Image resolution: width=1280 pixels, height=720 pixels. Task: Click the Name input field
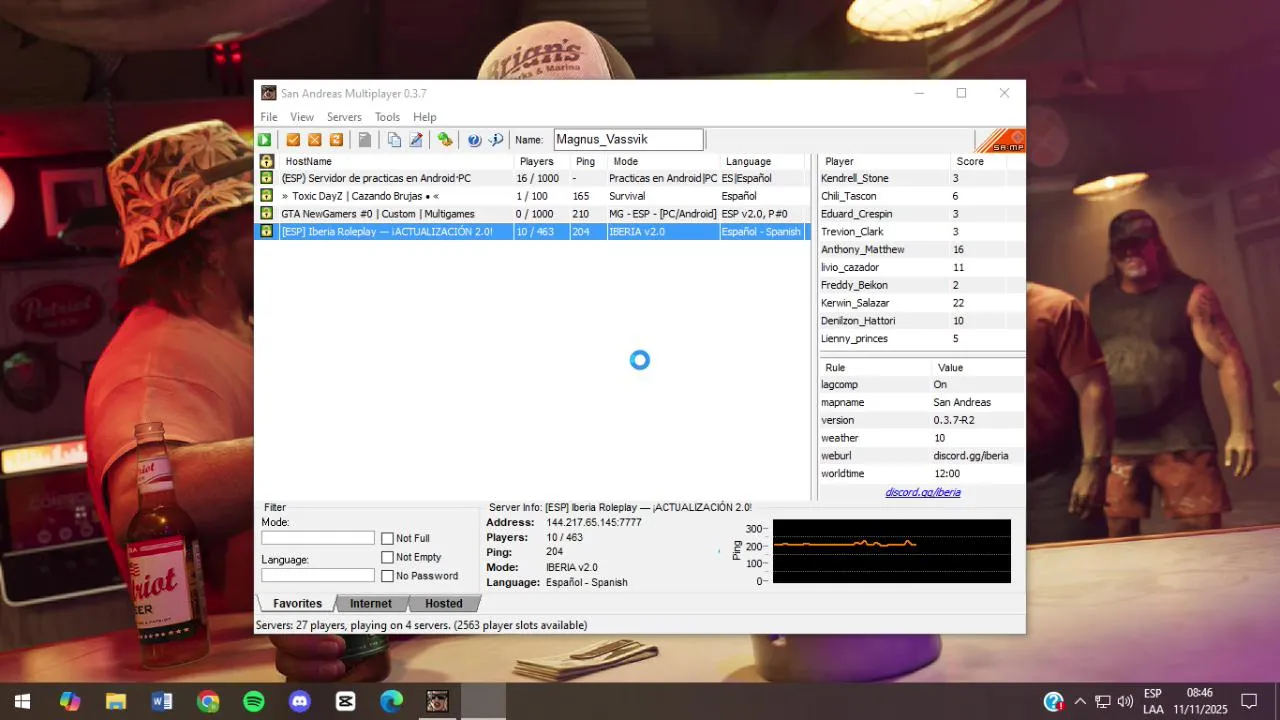pos(628,140)
